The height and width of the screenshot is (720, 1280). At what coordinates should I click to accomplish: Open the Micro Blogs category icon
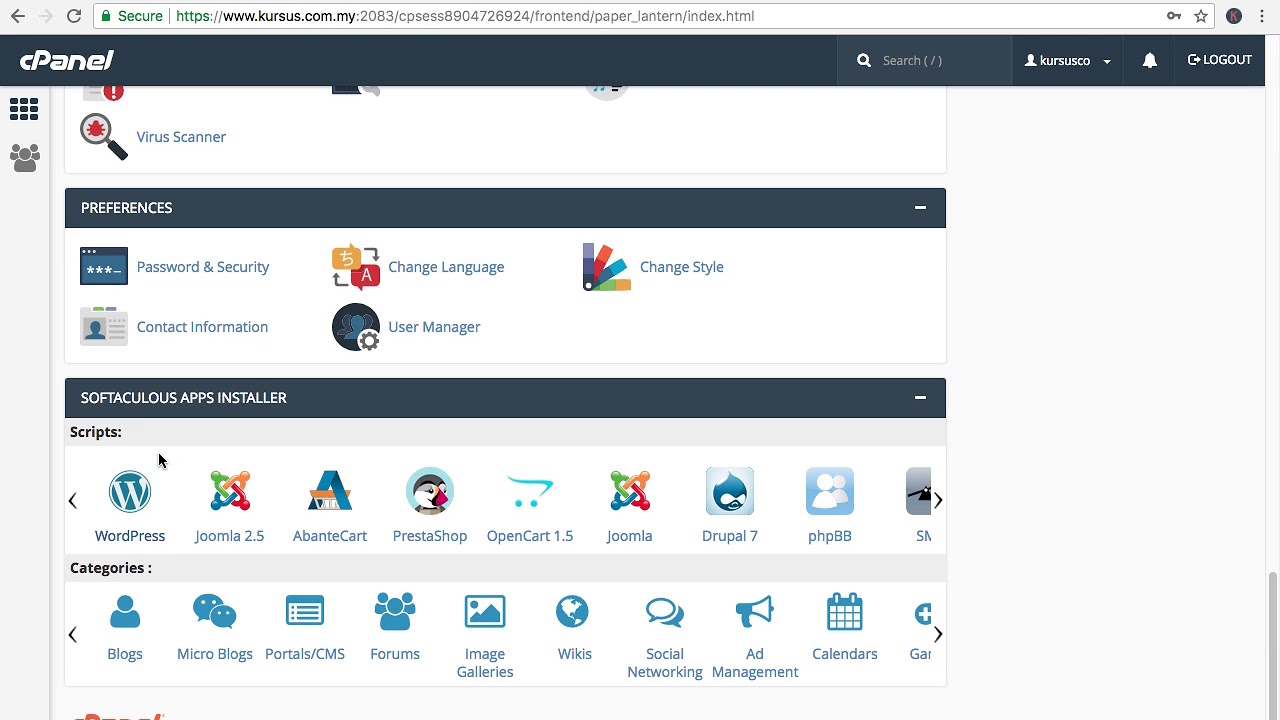click(215, 612)
